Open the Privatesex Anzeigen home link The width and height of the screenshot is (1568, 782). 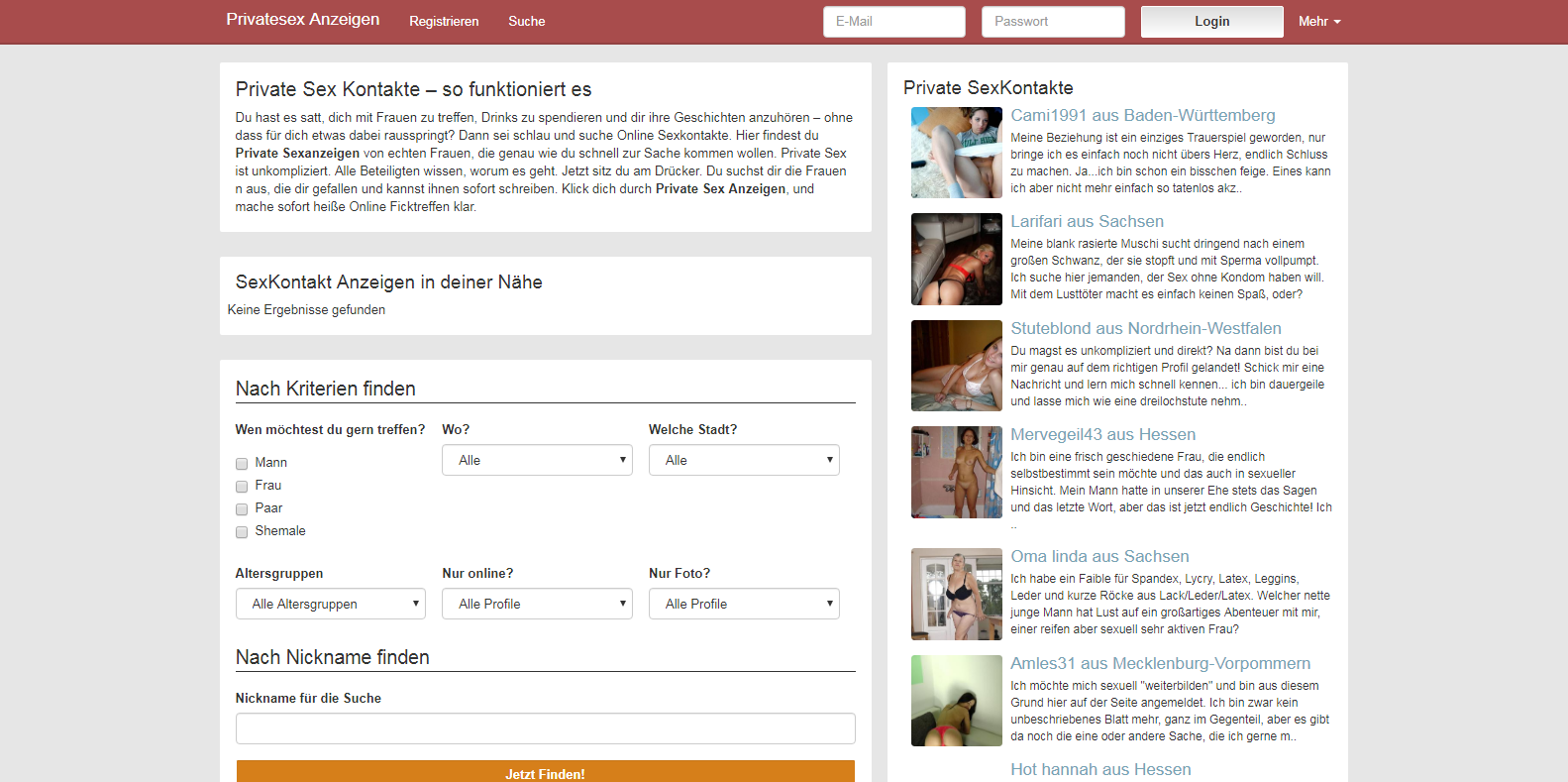click(x=302, y=20)
